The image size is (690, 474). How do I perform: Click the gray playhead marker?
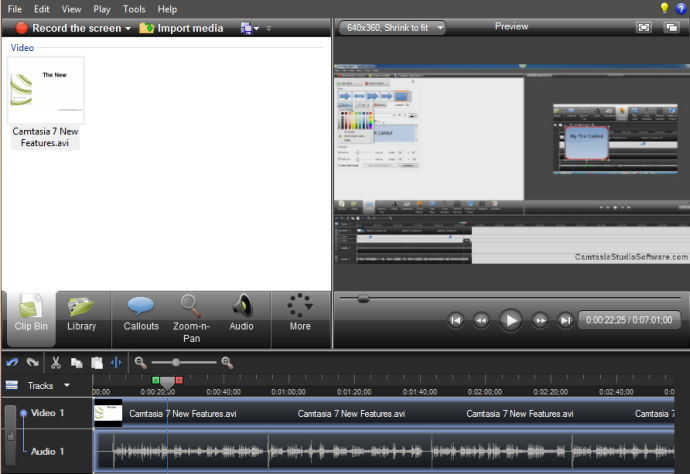click(x=167, y=382)
